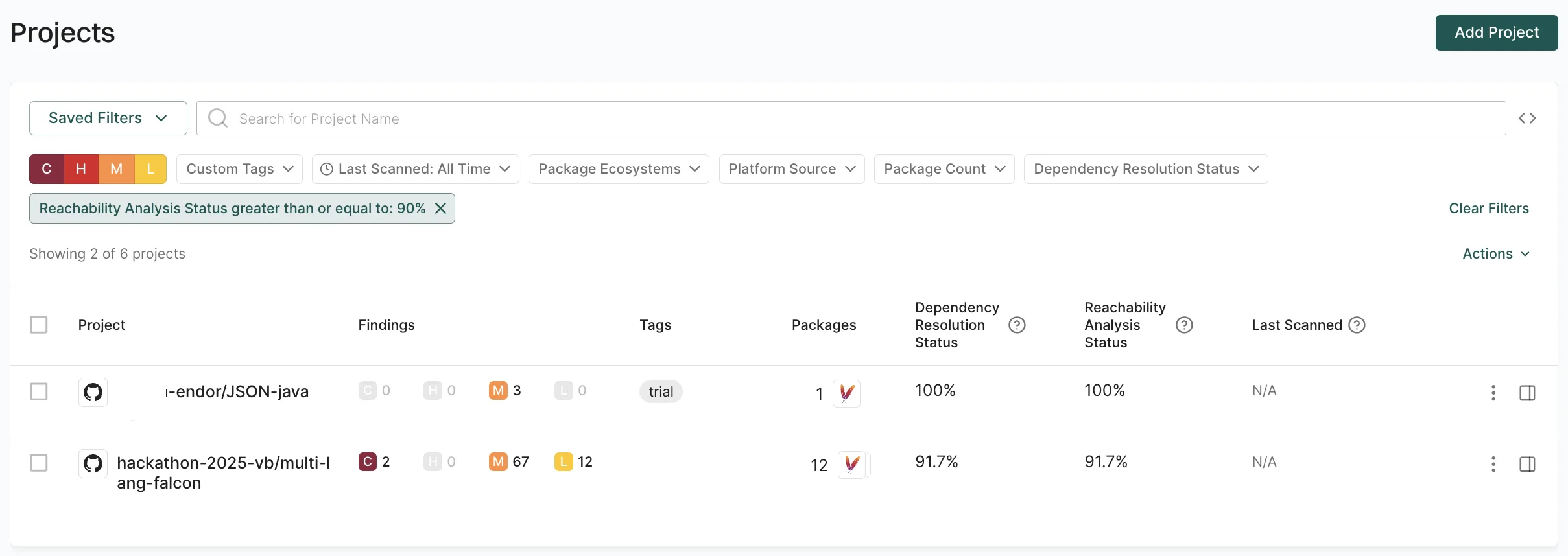Select the multi-lang-falcon project checkbox
The image size is (1568, 556).
pos(39,463)
